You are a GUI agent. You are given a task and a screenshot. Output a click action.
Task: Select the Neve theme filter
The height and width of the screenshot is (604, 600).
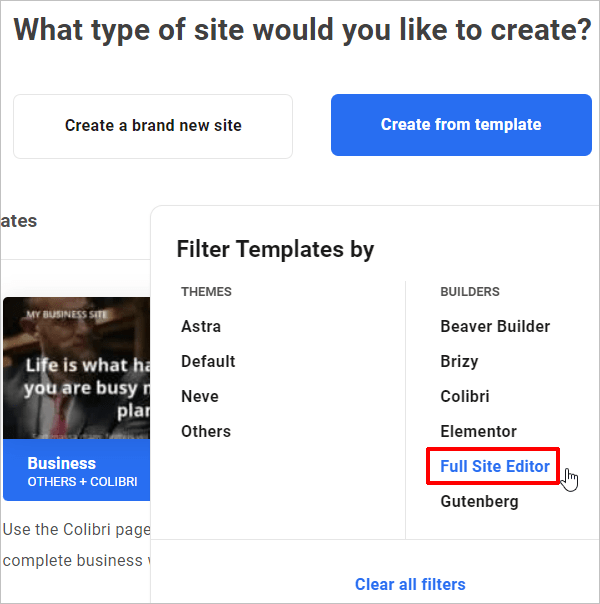click(x=200, y=396)
